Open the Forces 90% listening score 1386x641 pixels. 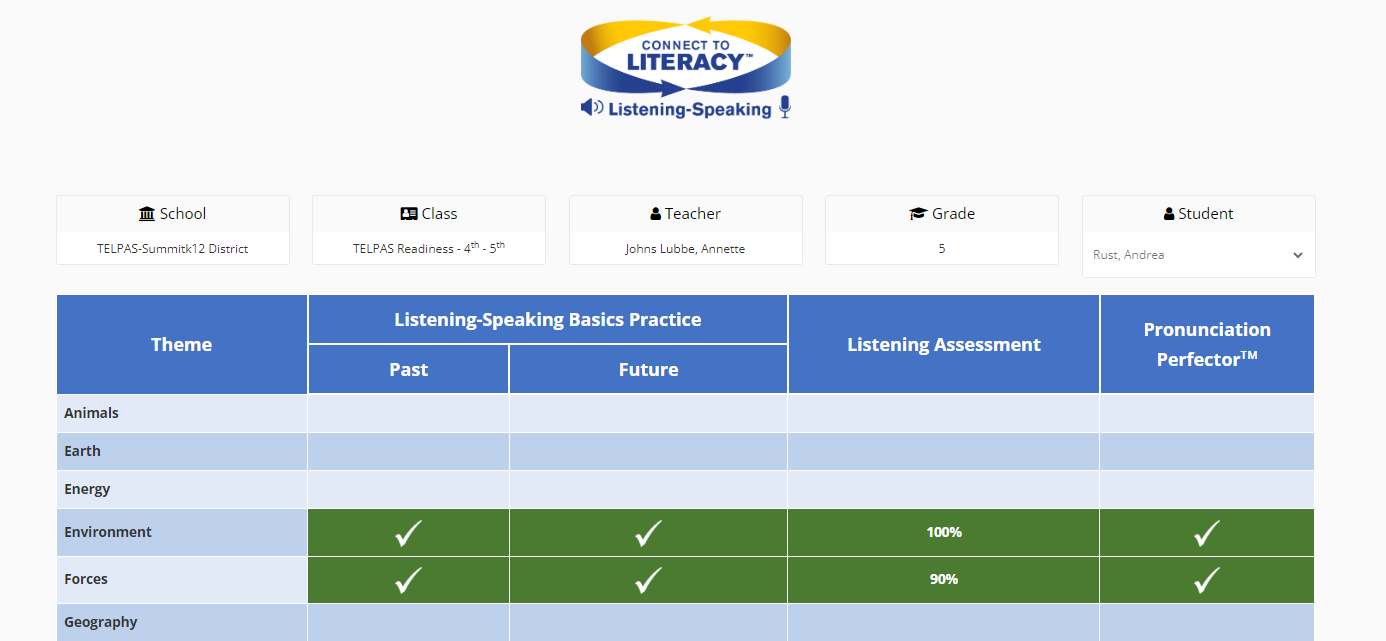click(x=944, y=579)
